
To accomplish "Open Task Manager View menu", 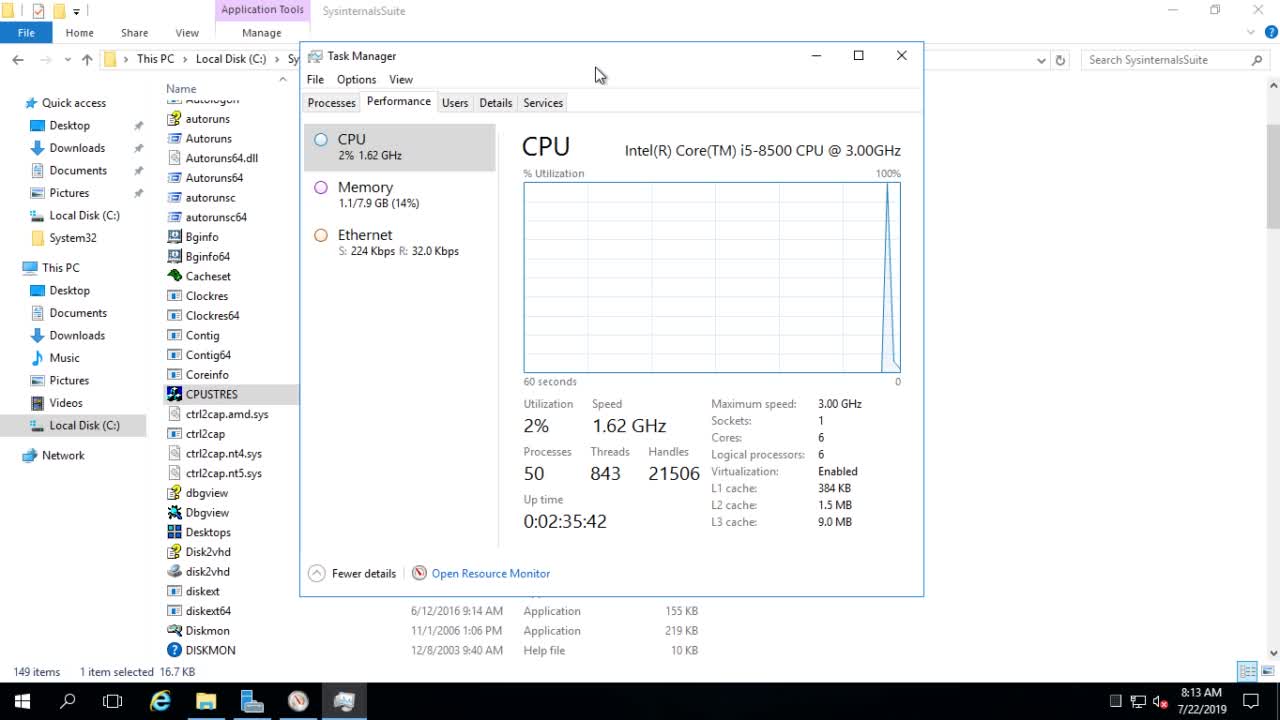I will tap(401, 79).
